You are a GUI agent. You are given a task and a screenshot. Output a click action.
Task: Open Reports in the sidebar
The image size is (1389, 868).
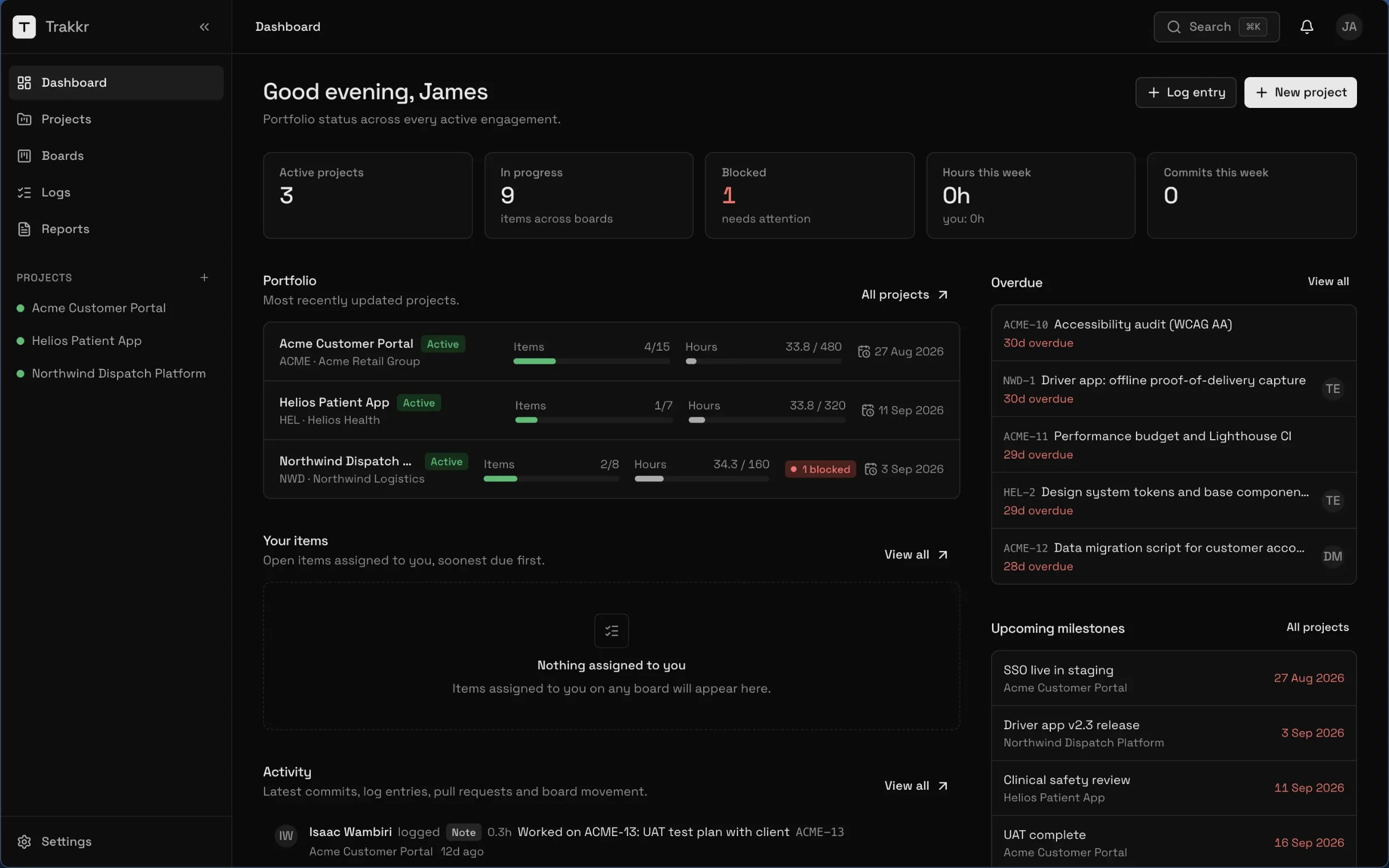click(x=117, y=229)
